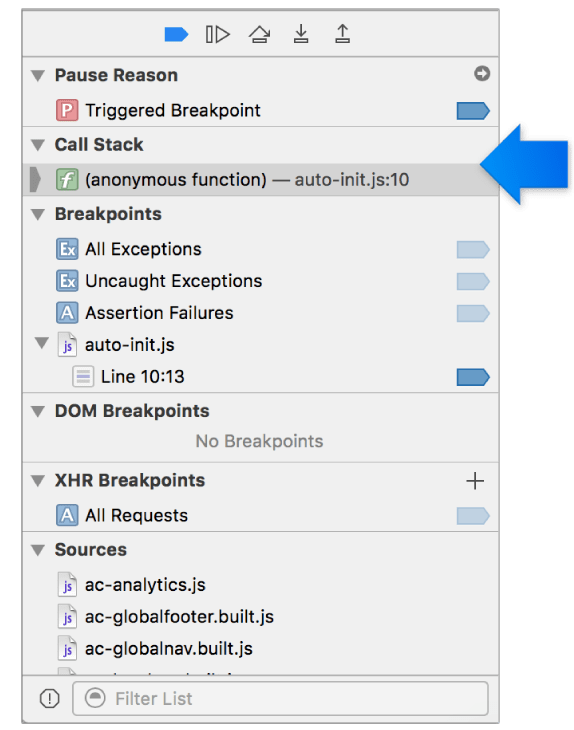Click the continue script execution icon

(217, 34)
